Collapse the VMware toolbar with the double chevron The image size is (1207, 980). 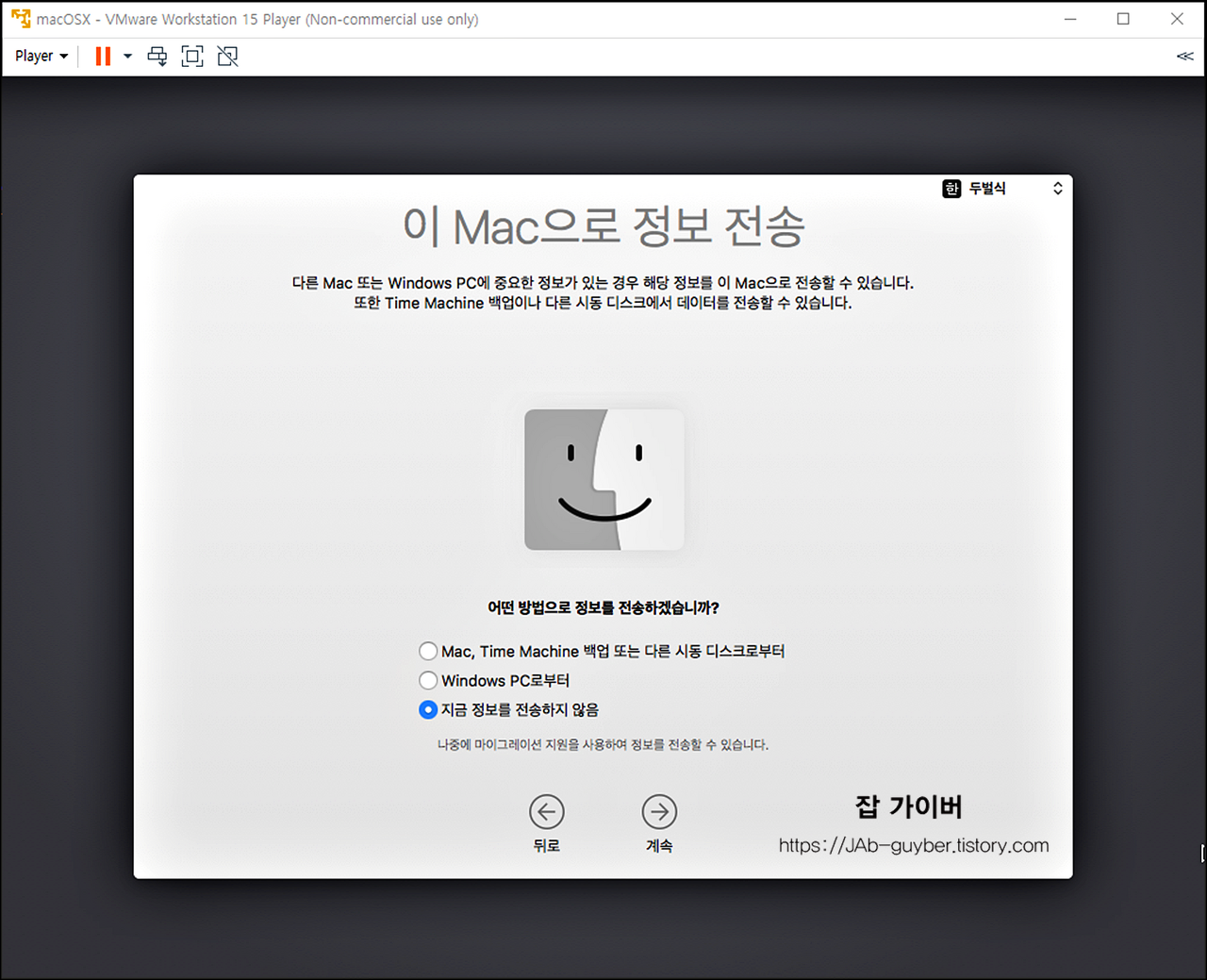point(1185,57)
